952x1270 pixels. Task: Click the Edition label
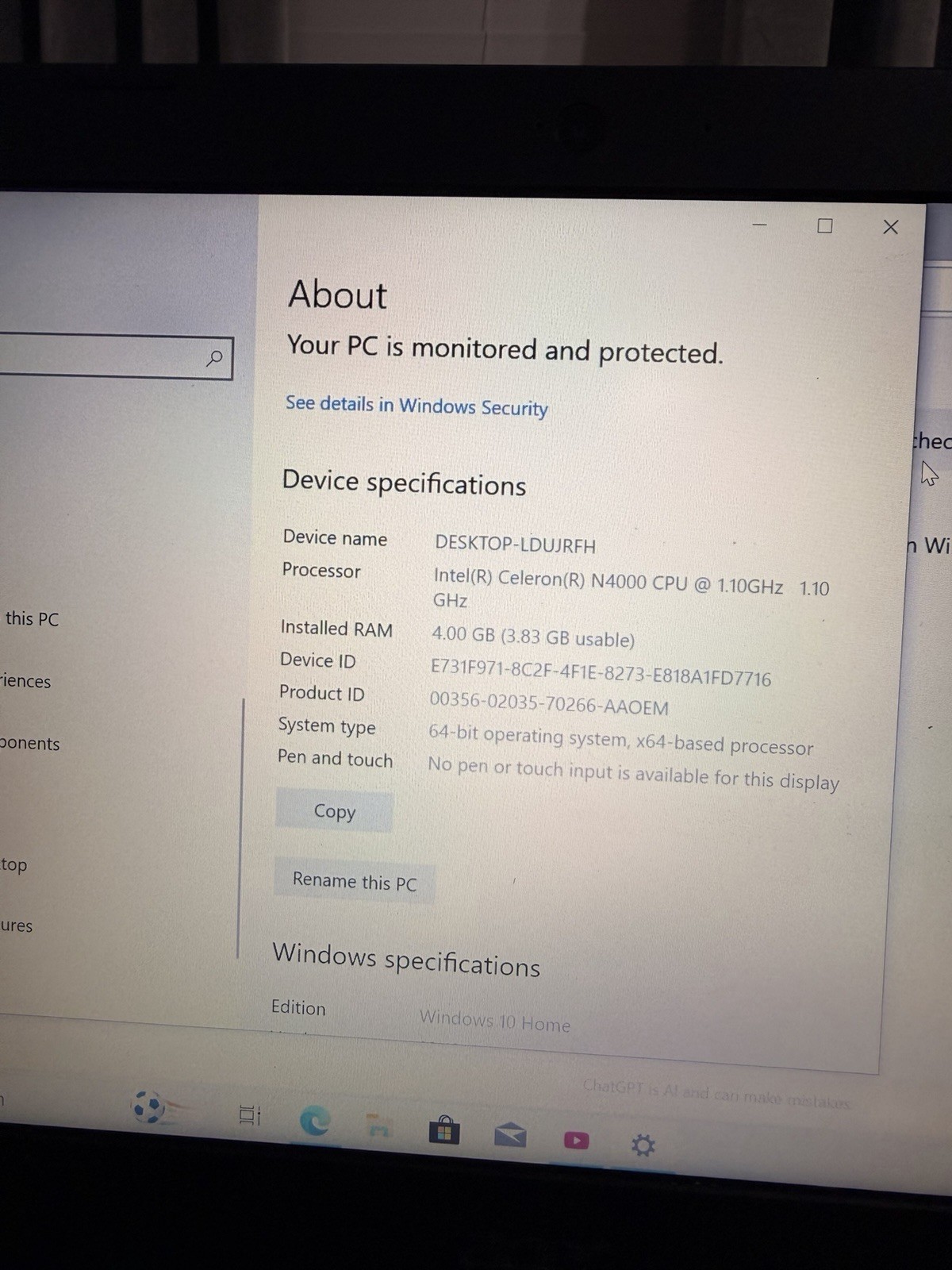[298, 1007]
